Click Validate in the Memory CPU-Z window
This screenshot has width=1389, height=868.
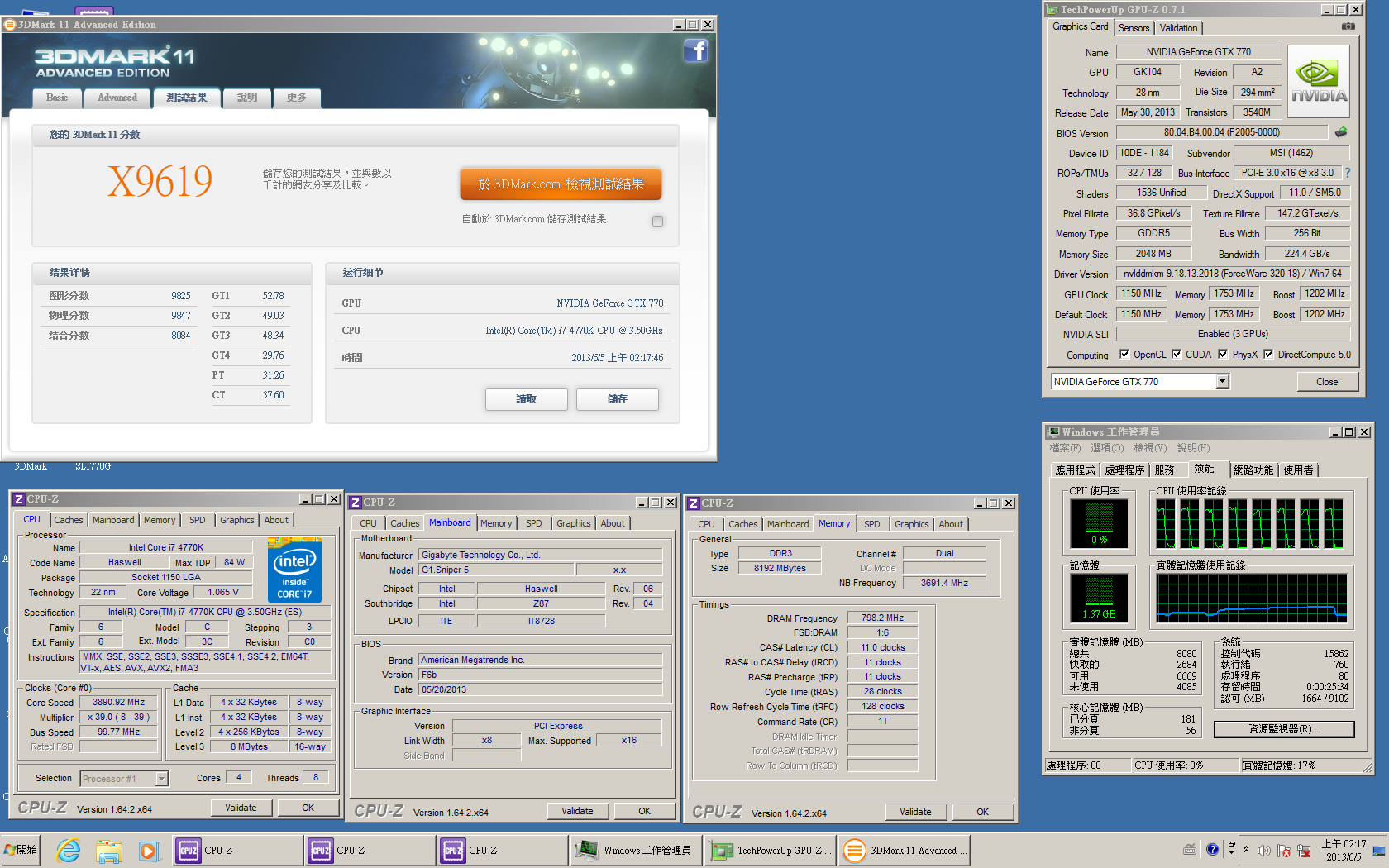[x=915, y=812]
